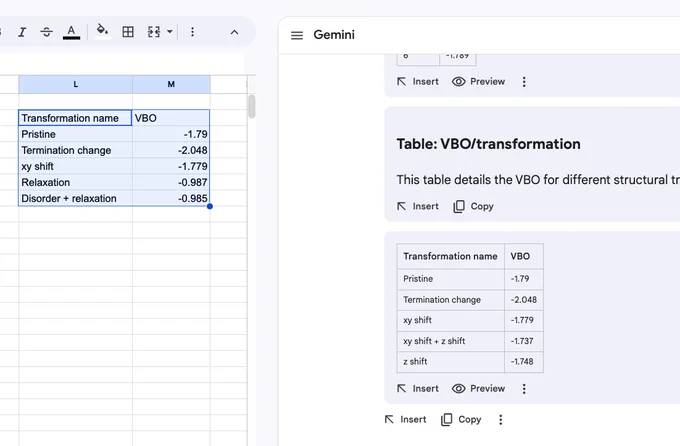Image resolution: width=680 pixels, height=446 pixels.
Task: Select the spreadsheet cell 'Disorder + relaxation'
Action: click(75, 198)
